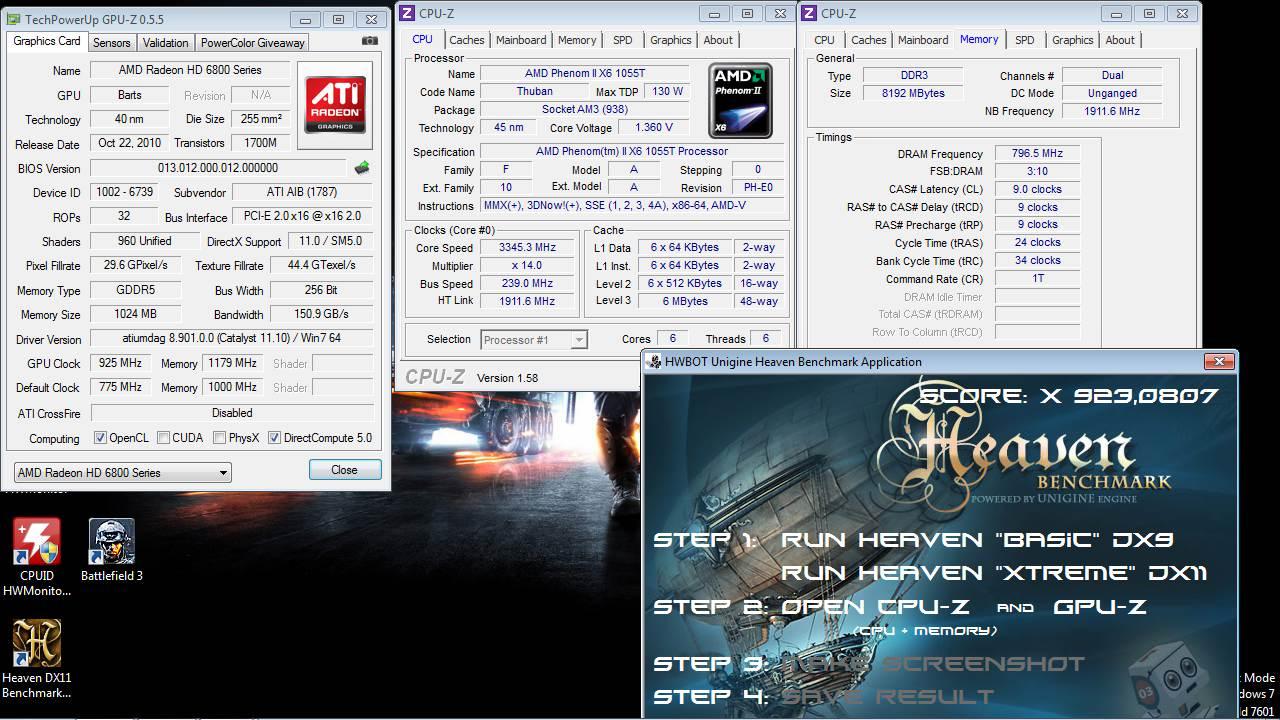Click the GPU Name field AMD Radeon HD 6800

pos(190,70)
